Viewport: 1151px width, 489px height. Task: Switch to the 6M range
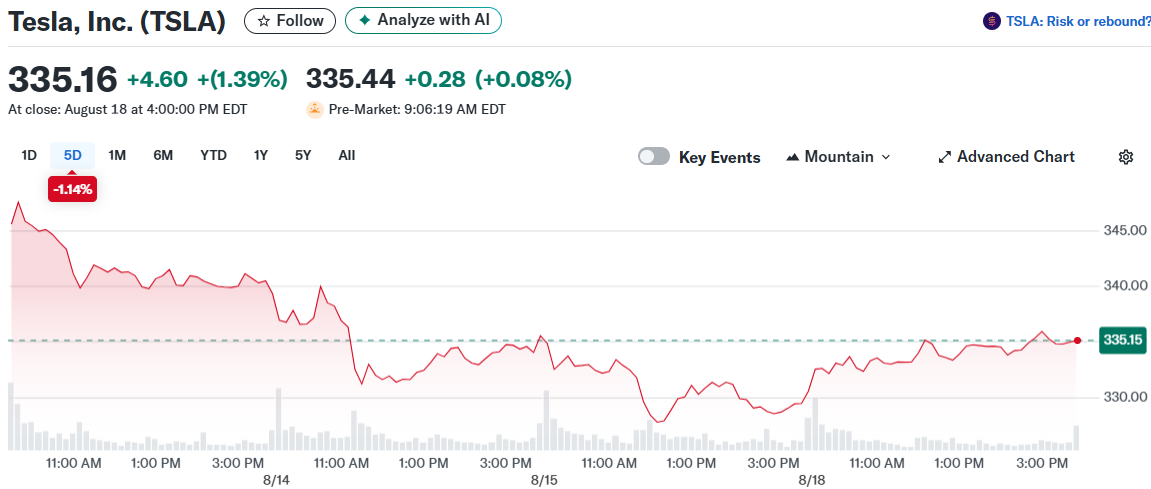pos(163,155)
